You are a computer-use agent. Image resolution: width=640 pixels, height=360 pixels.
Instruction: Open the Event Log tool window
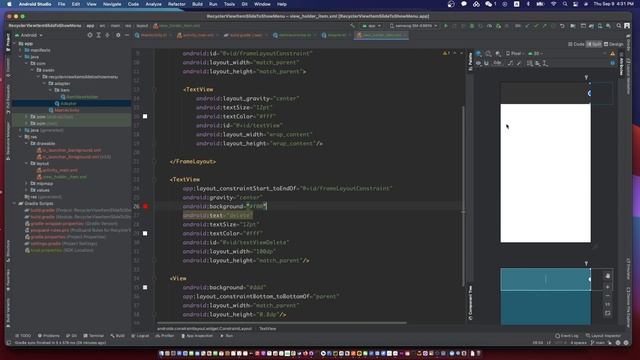(567, 336)
